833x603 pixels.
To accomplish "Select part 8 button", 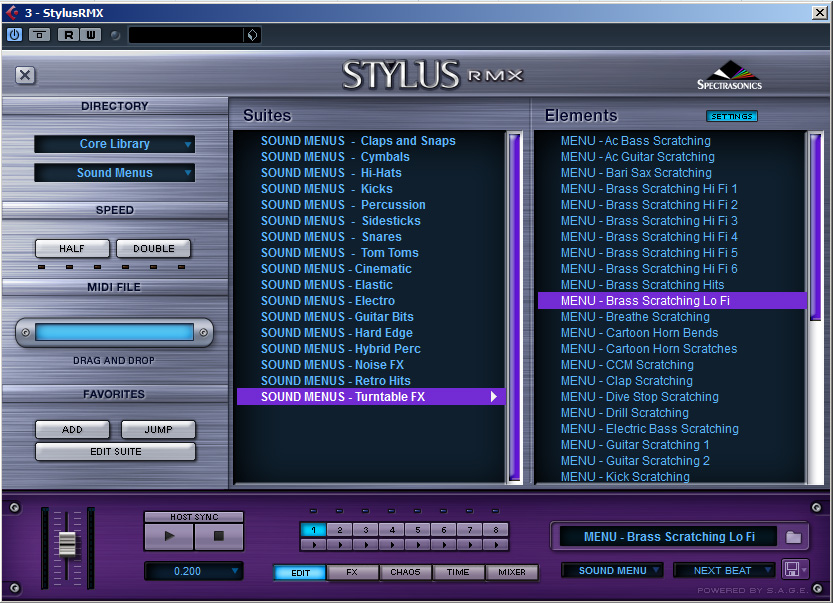I will [496, 530].
